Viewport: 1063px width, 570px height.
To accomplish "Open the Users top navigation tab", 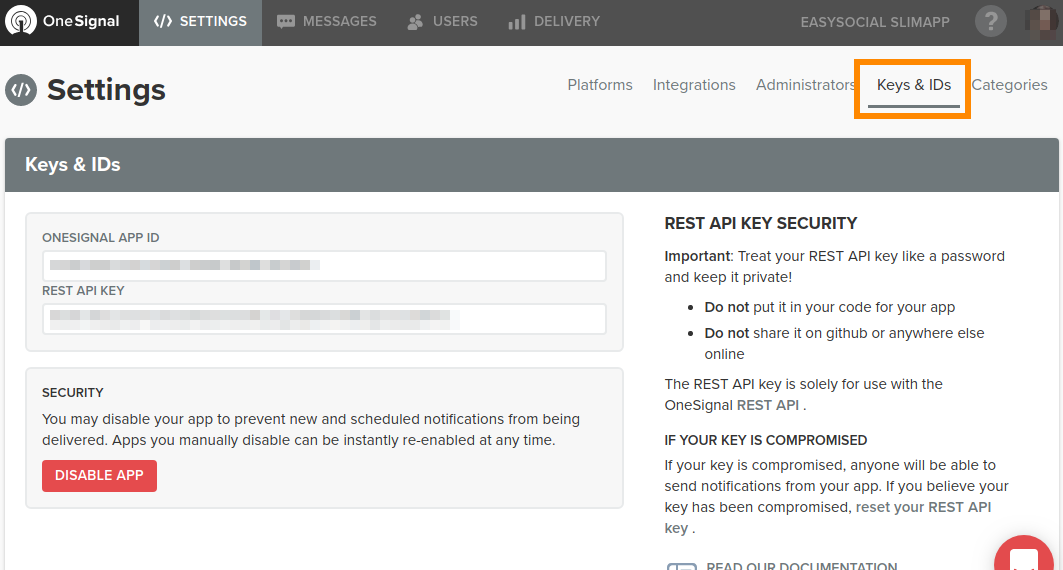I will click(x=442, y=22).
